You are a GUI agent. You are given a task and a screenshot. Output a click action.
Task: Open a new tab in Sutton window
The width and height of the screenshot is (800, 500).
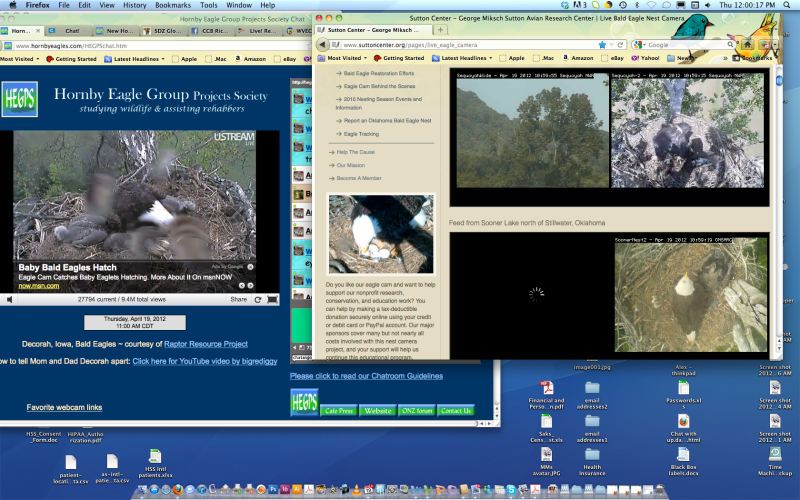coord(440,30)
